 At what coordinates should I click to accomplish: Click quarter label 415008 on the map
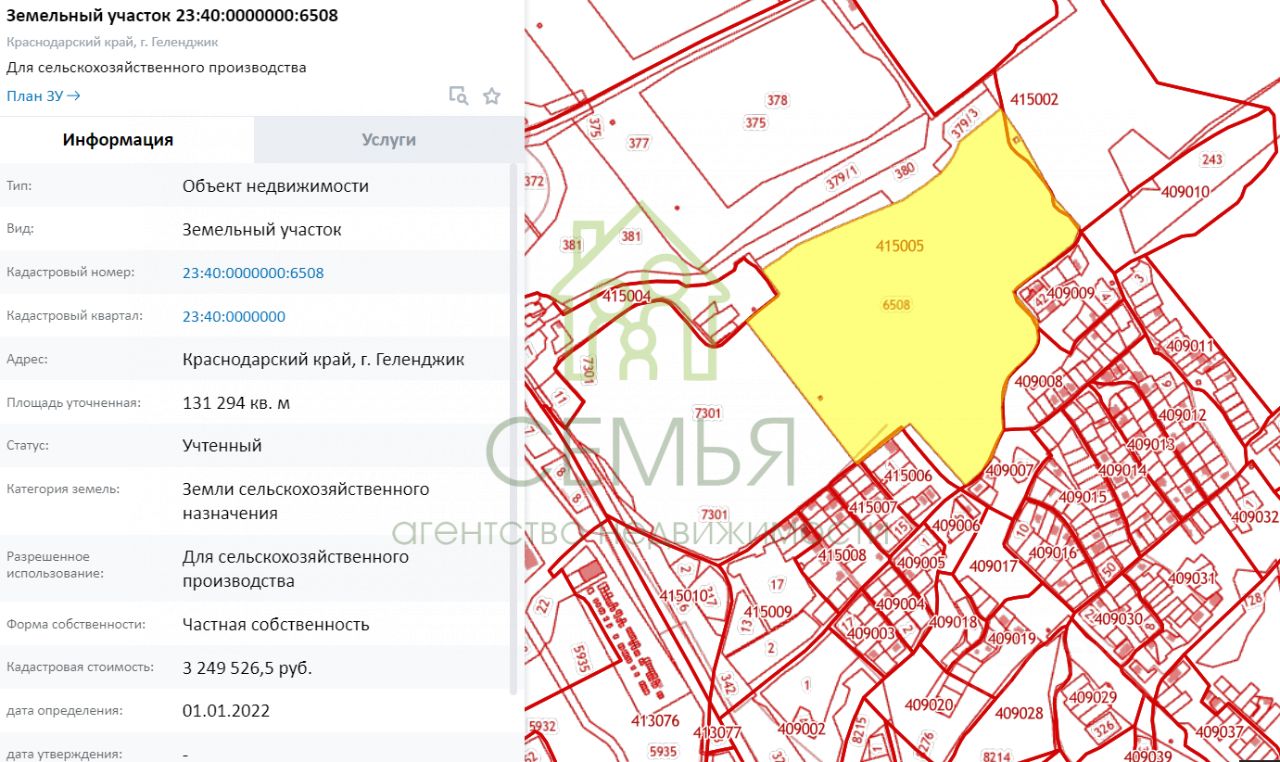point(842,555)
